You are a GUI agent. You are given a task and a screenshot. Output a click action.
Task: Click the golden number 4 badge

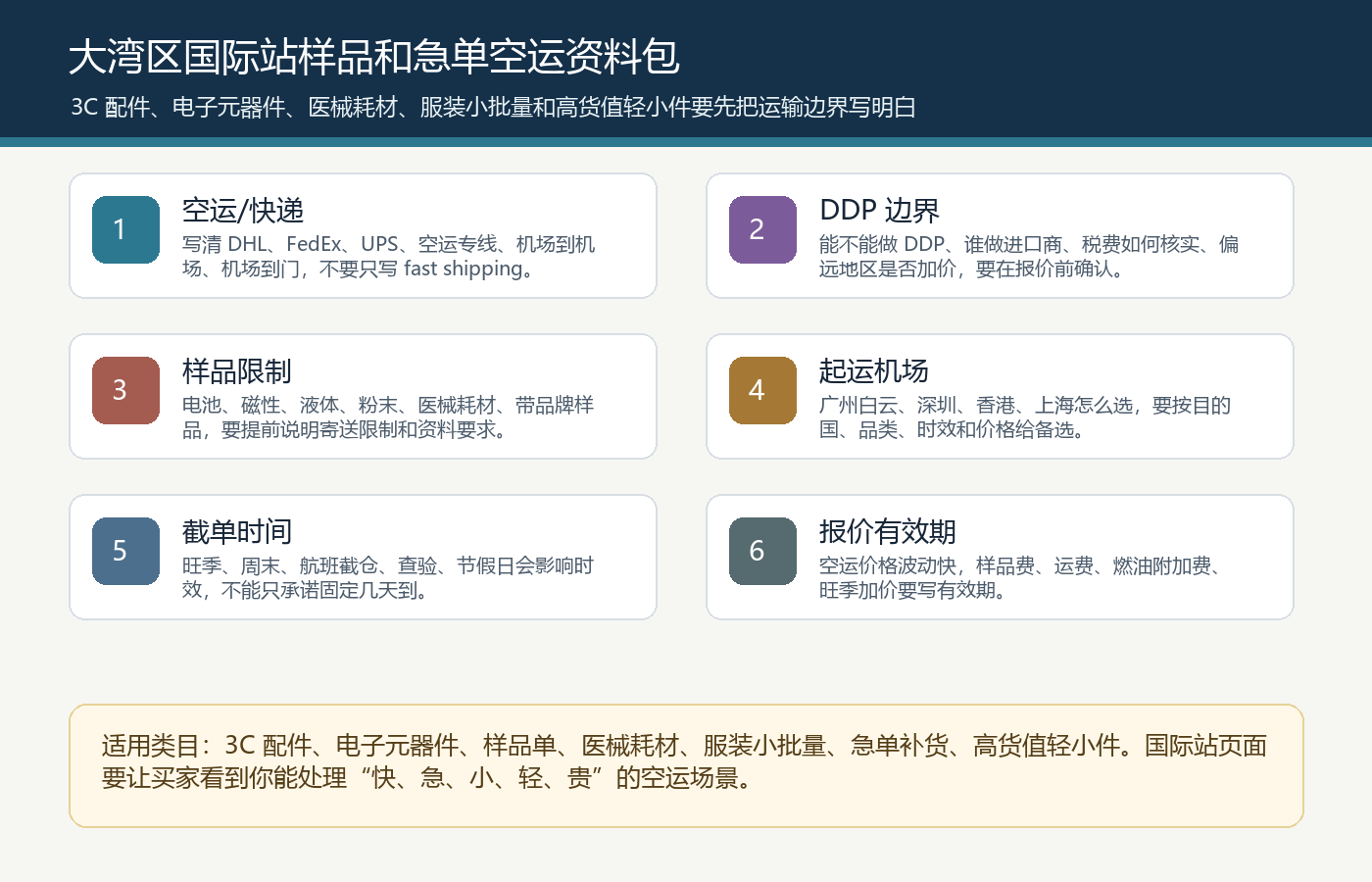click(762, 390)
